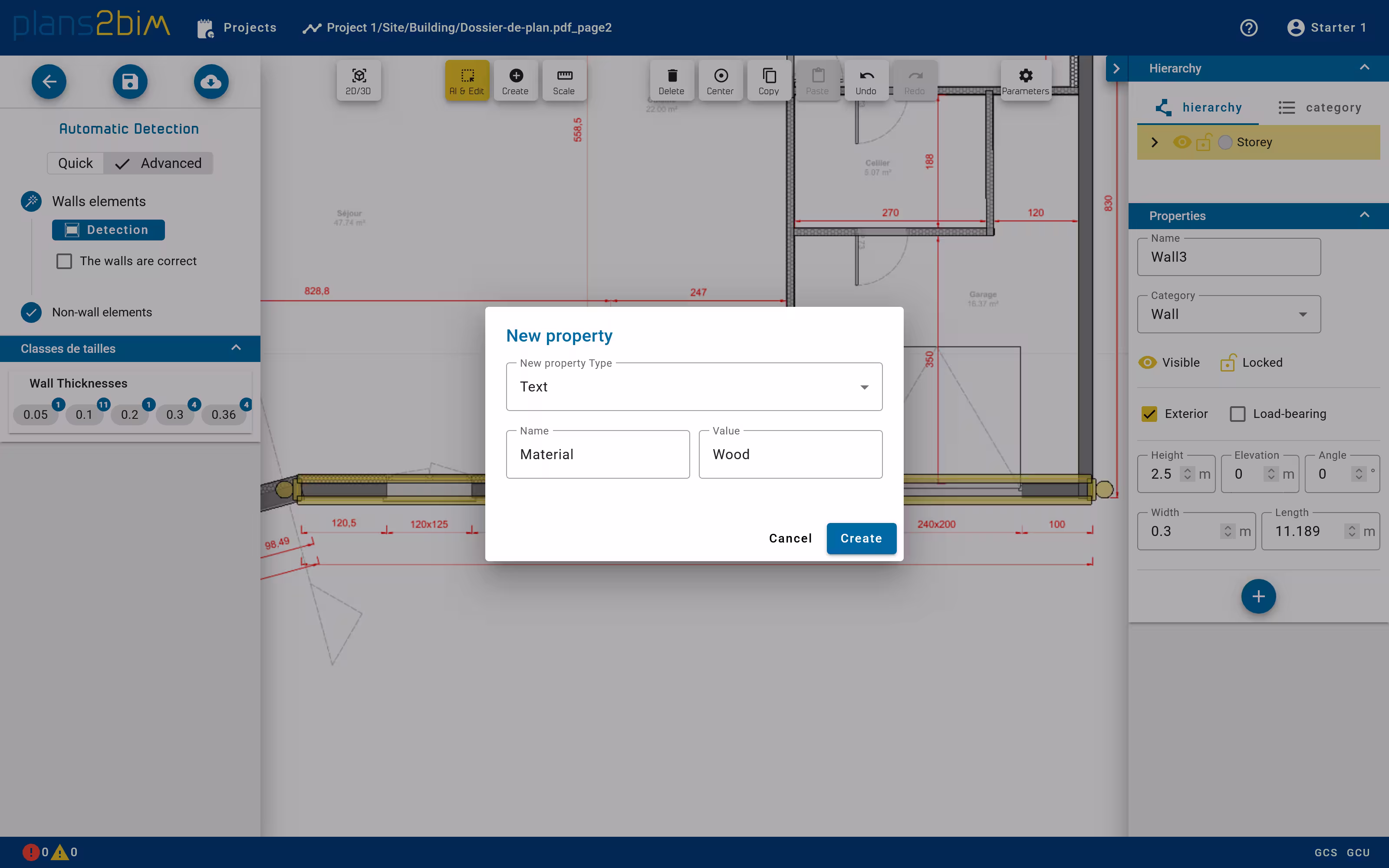Expand the Storey node in Hierarchy

pos(1154,142)
